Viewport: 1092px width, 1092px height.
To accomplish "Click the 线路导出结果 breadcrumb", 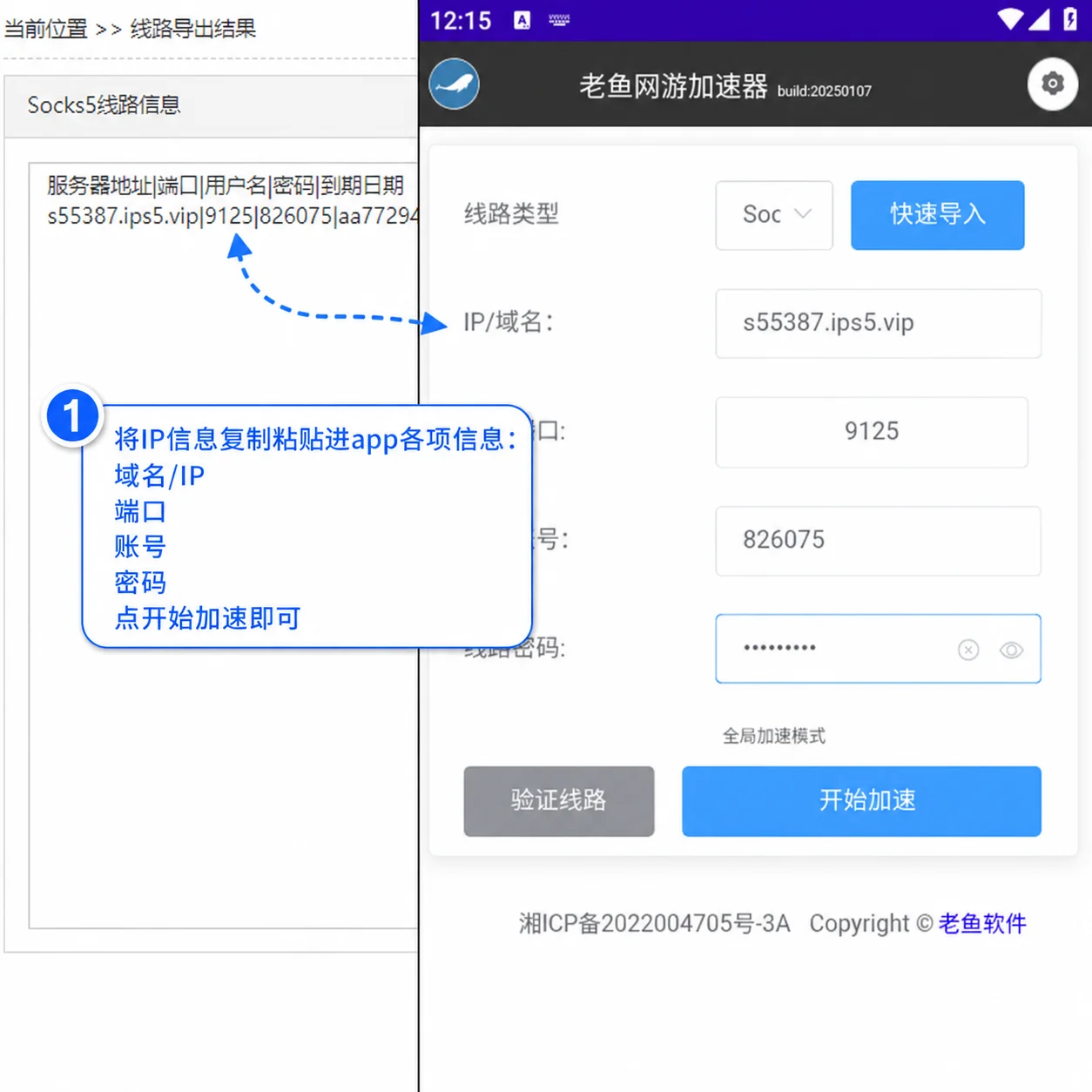I will click(193, 29).
